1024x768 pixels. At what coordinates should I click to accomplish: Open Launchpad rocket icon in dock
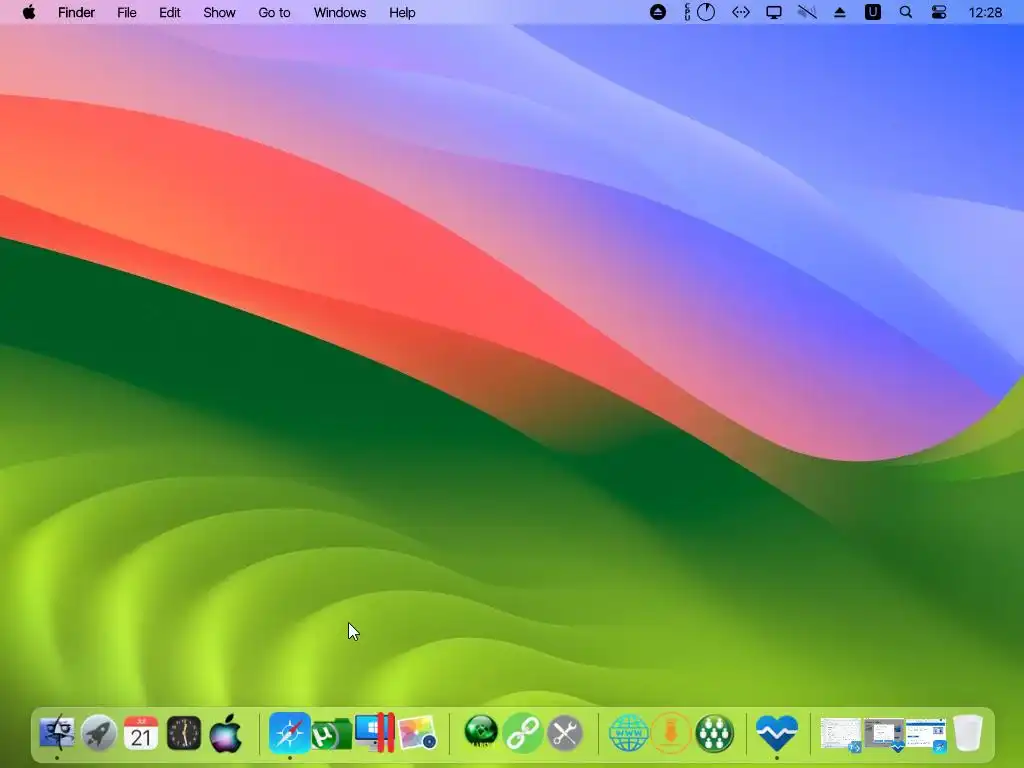click(99, 732)
